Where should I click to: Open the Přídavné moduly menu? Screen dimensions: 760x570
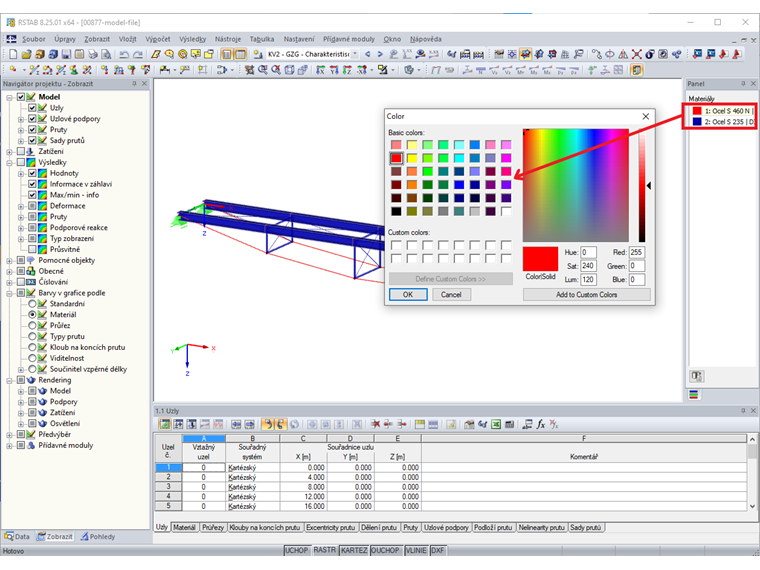point(349,39)
